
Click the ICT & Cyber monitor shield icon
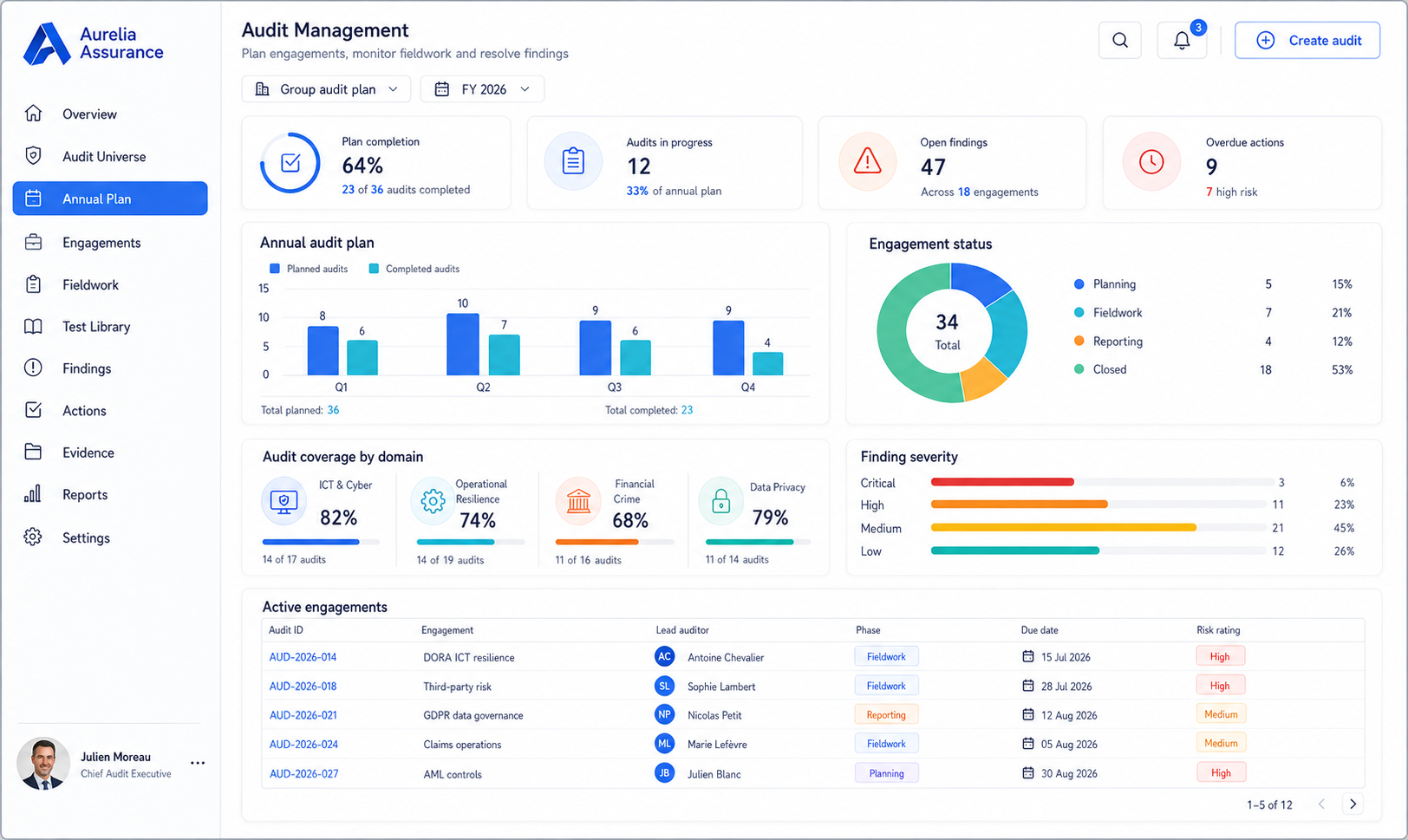pos(284,501)
